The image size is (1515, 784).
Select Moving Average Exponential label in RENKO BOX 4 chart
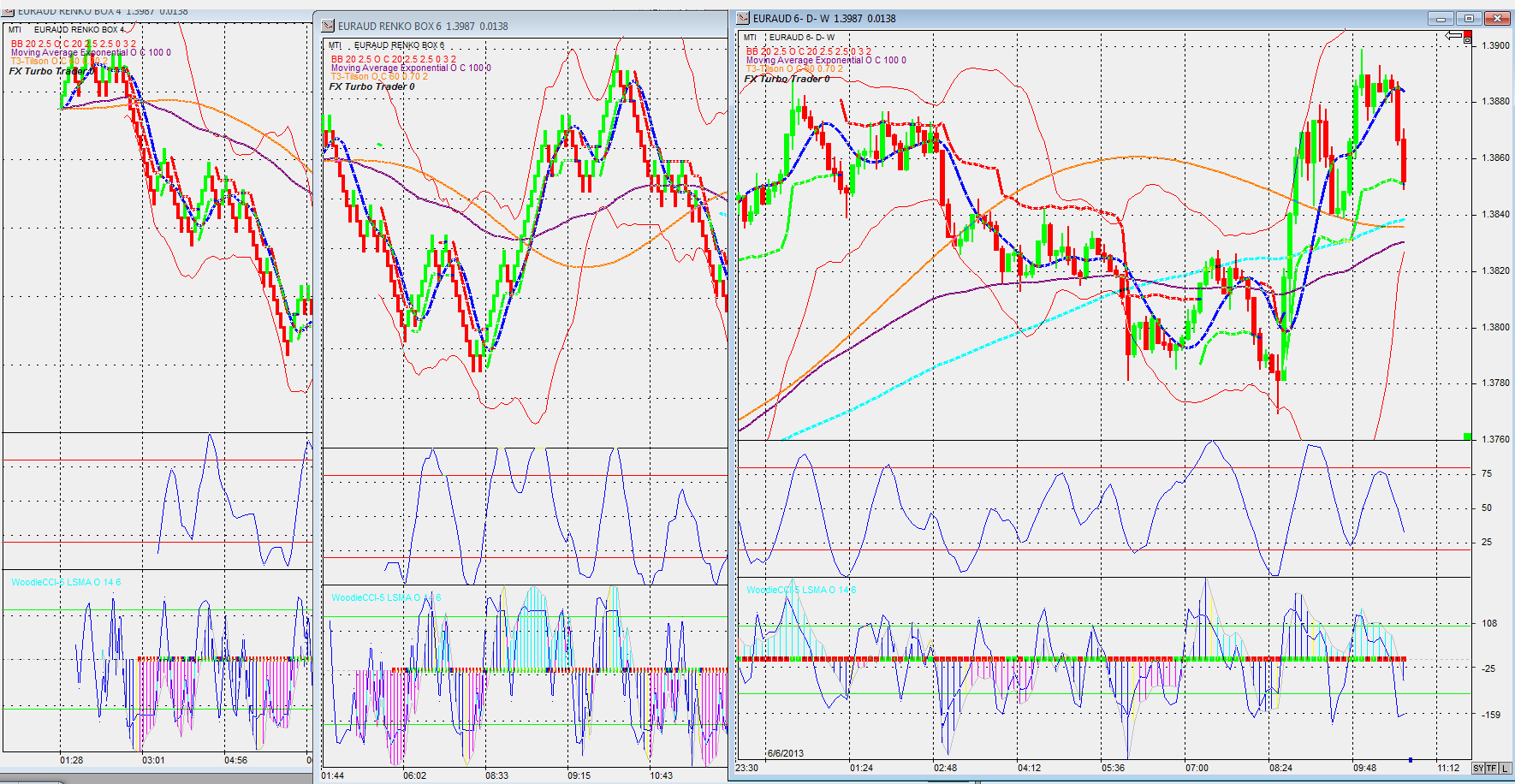click(91, 53)
